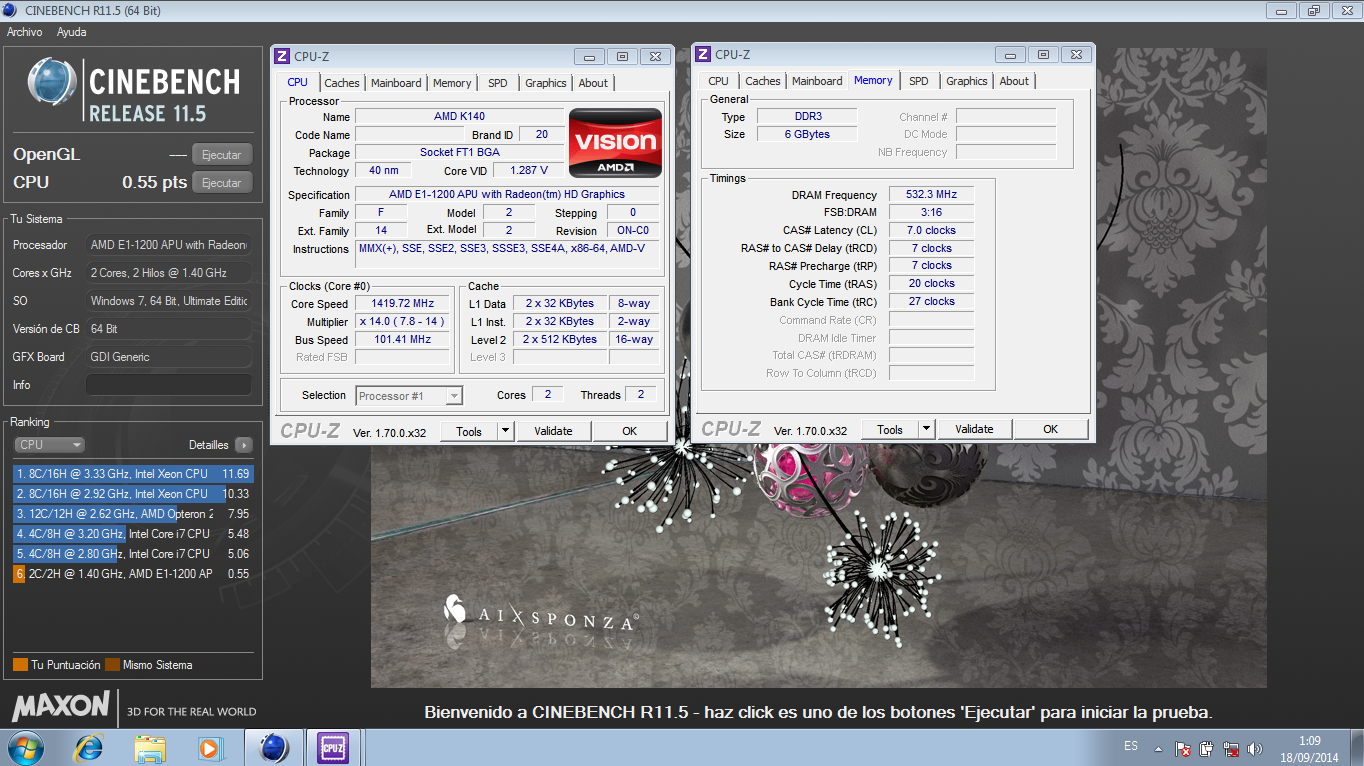Select ranking row 2C/2H AMD E1-1200
1364x766 pixels.
(133, 574)
